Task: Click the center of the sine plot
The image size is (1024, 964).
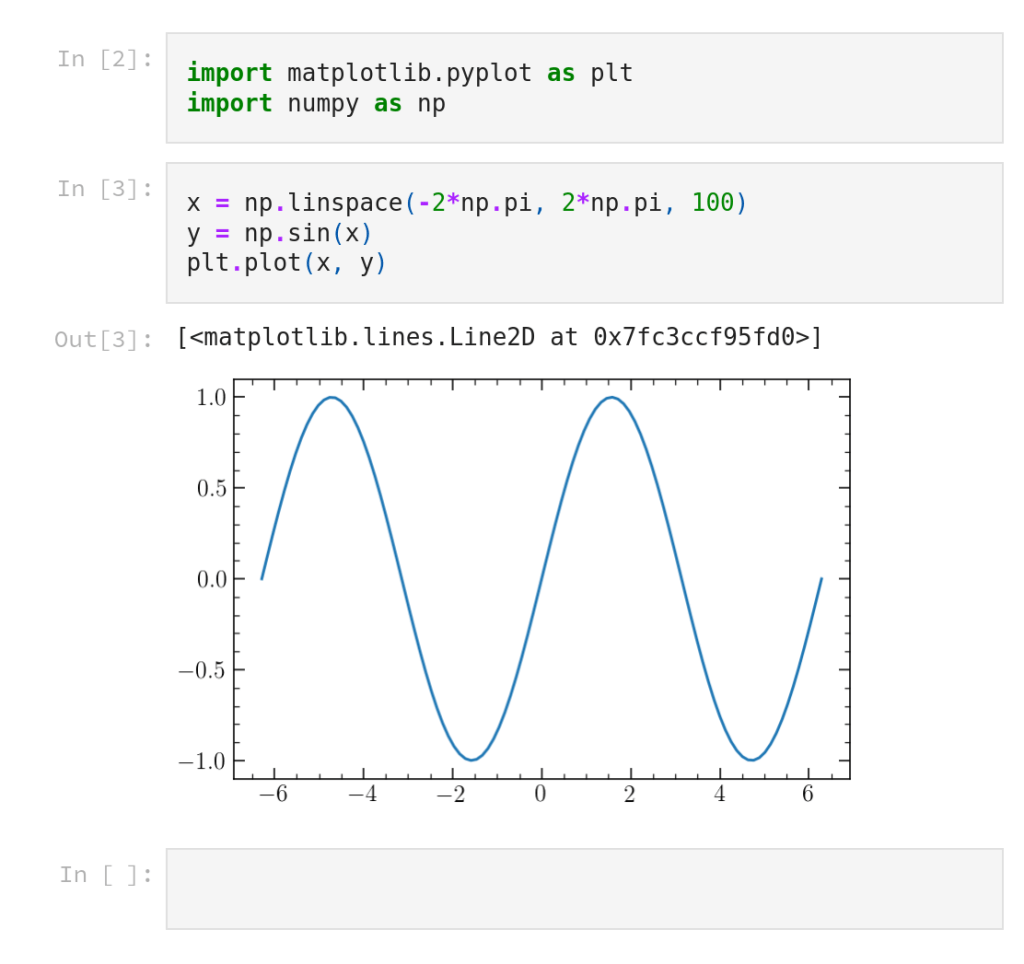Action: click(541, 578)
